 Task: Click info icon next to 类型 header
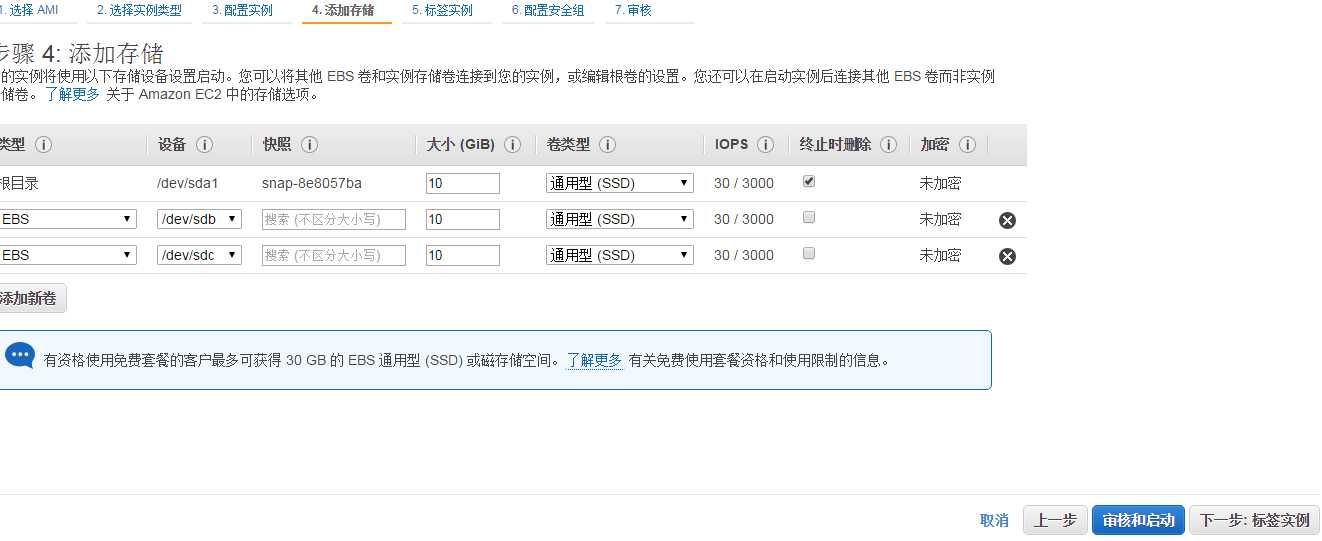(43, 145)
